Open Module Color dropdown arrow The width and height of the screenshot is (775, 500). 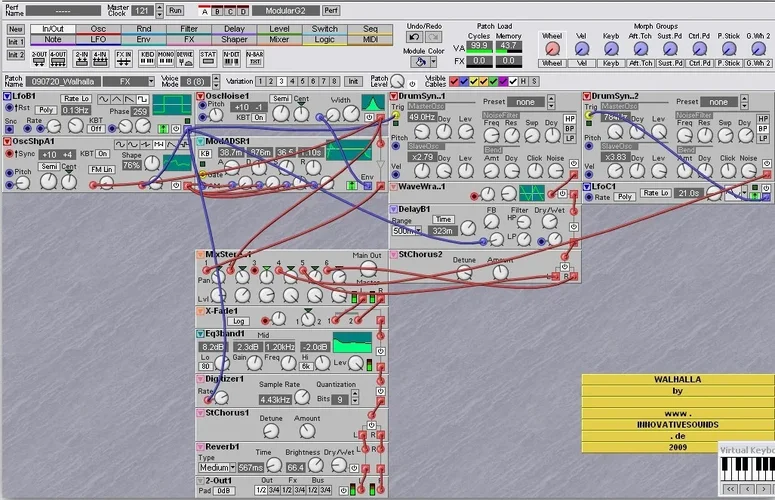(x=434, y=61)
